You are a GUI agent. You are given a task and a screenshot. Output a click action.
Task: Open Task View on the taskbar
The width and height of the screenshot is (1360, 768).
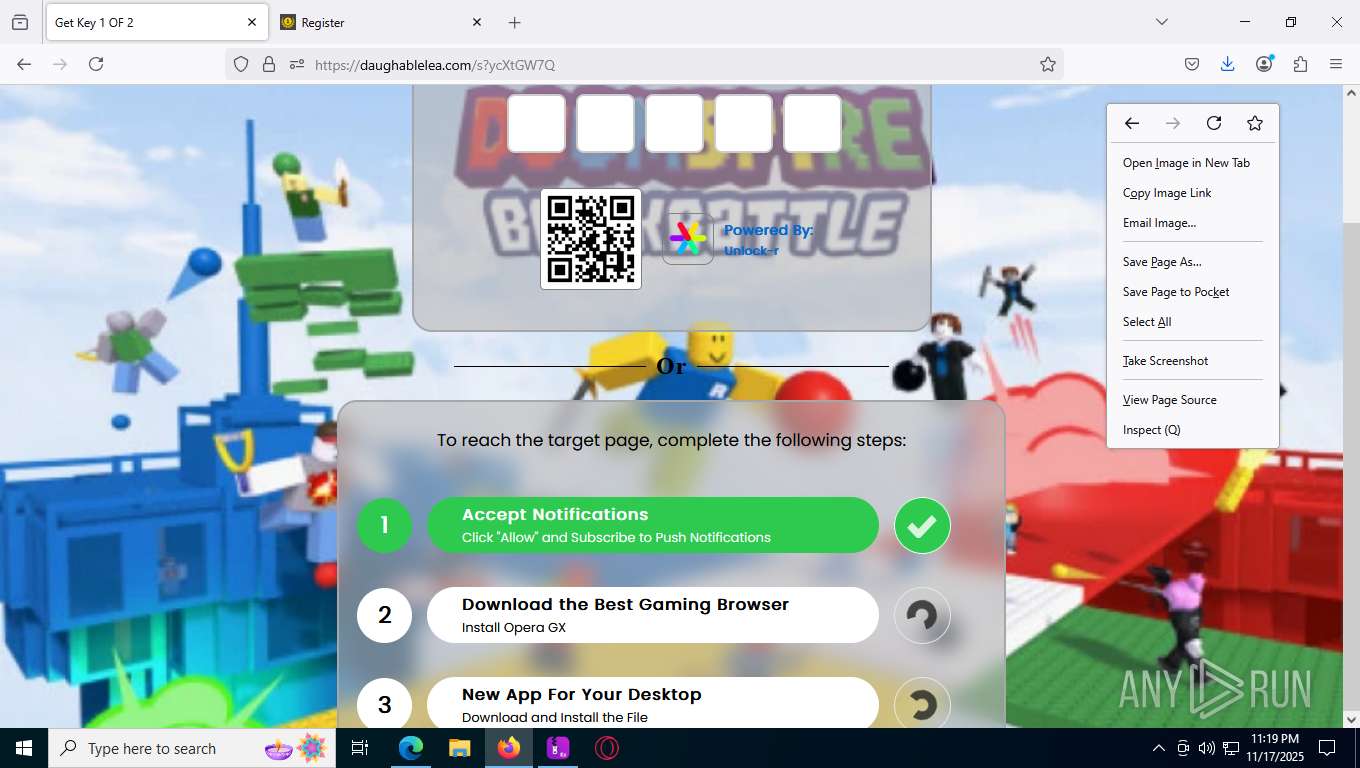click(360, 748)
